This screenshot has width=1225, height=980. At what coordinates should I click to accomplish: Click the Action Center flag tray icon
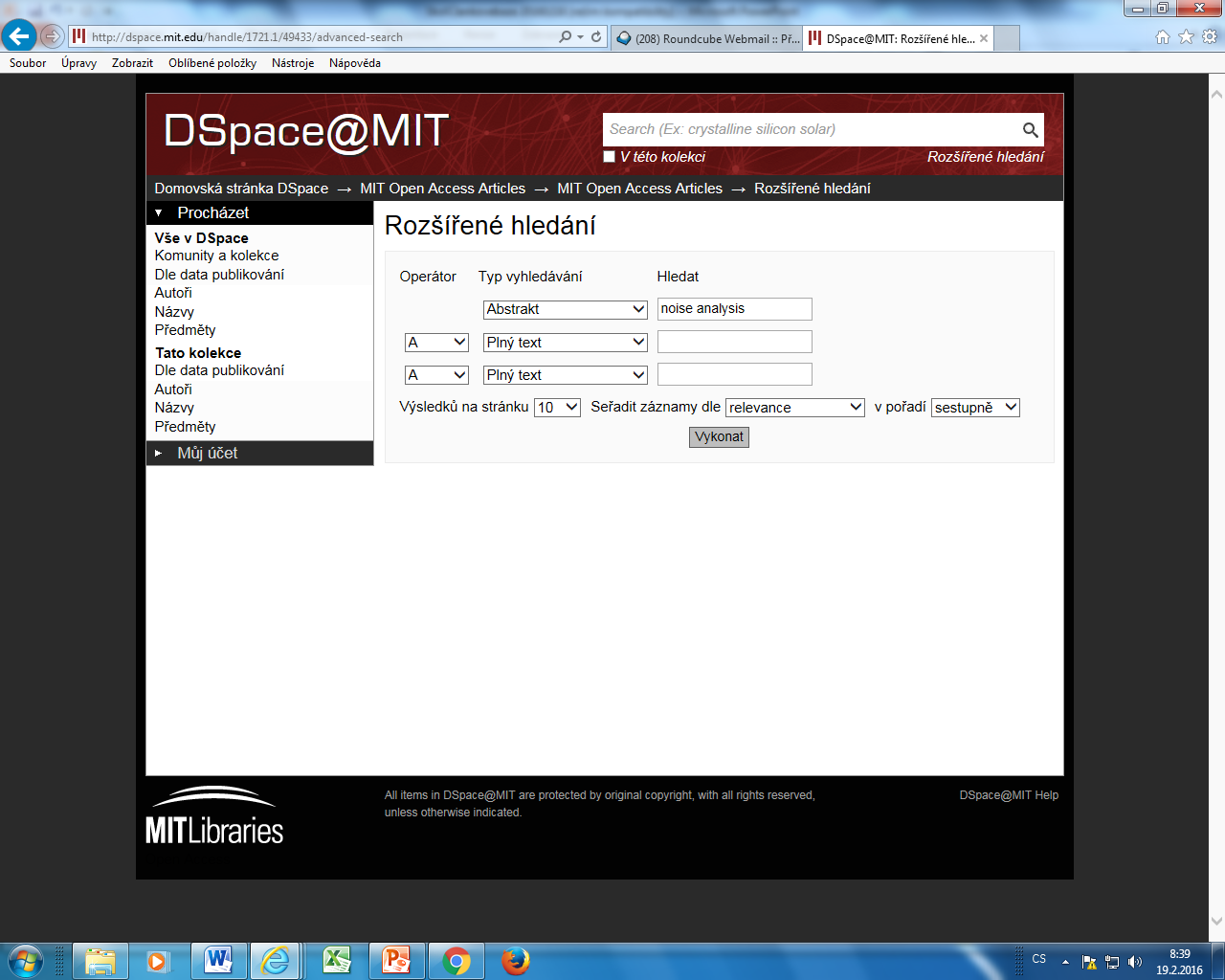pyautogui.click(x=1089, y=962)
